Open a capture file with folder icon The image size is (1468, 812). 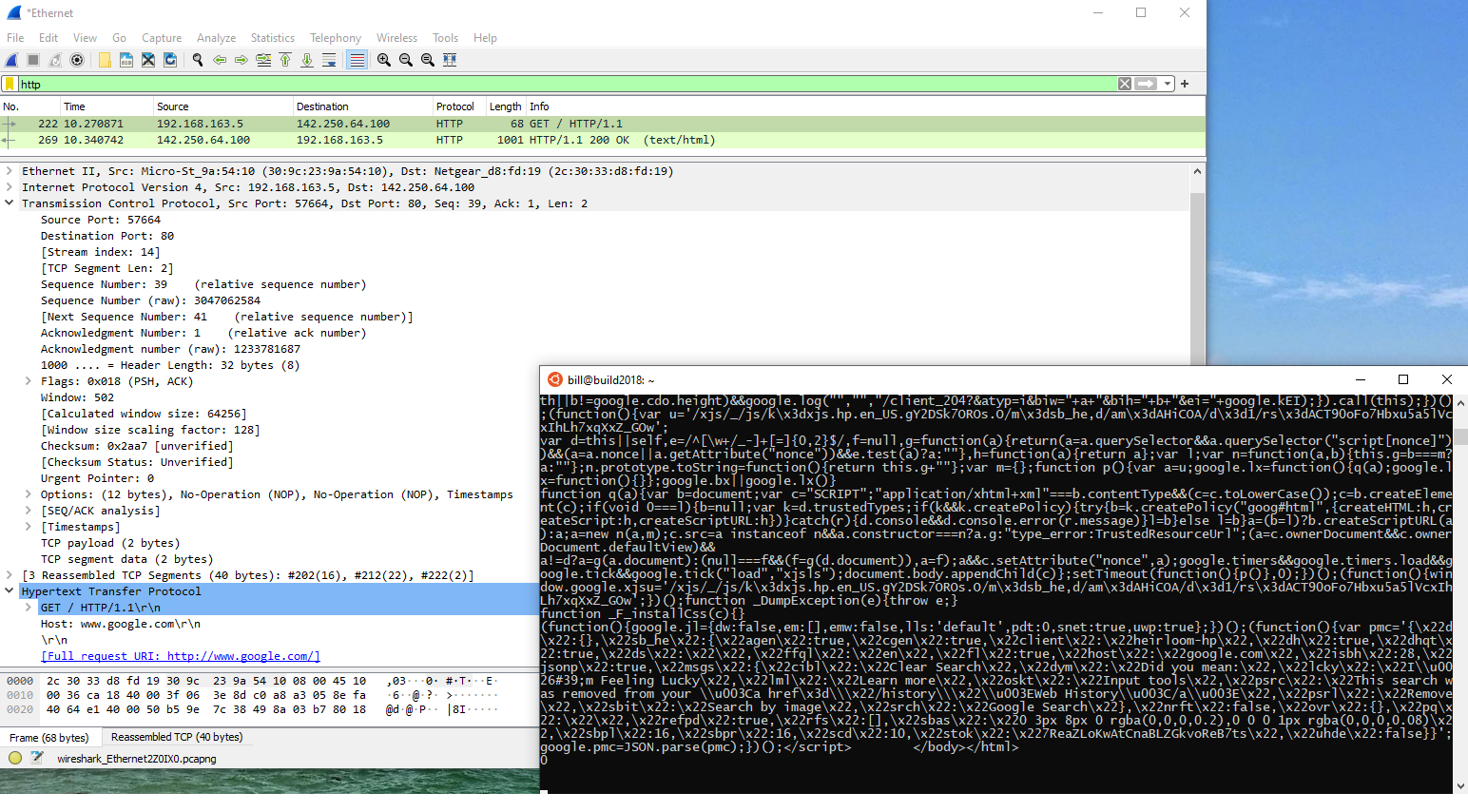[x=105, y=60]
